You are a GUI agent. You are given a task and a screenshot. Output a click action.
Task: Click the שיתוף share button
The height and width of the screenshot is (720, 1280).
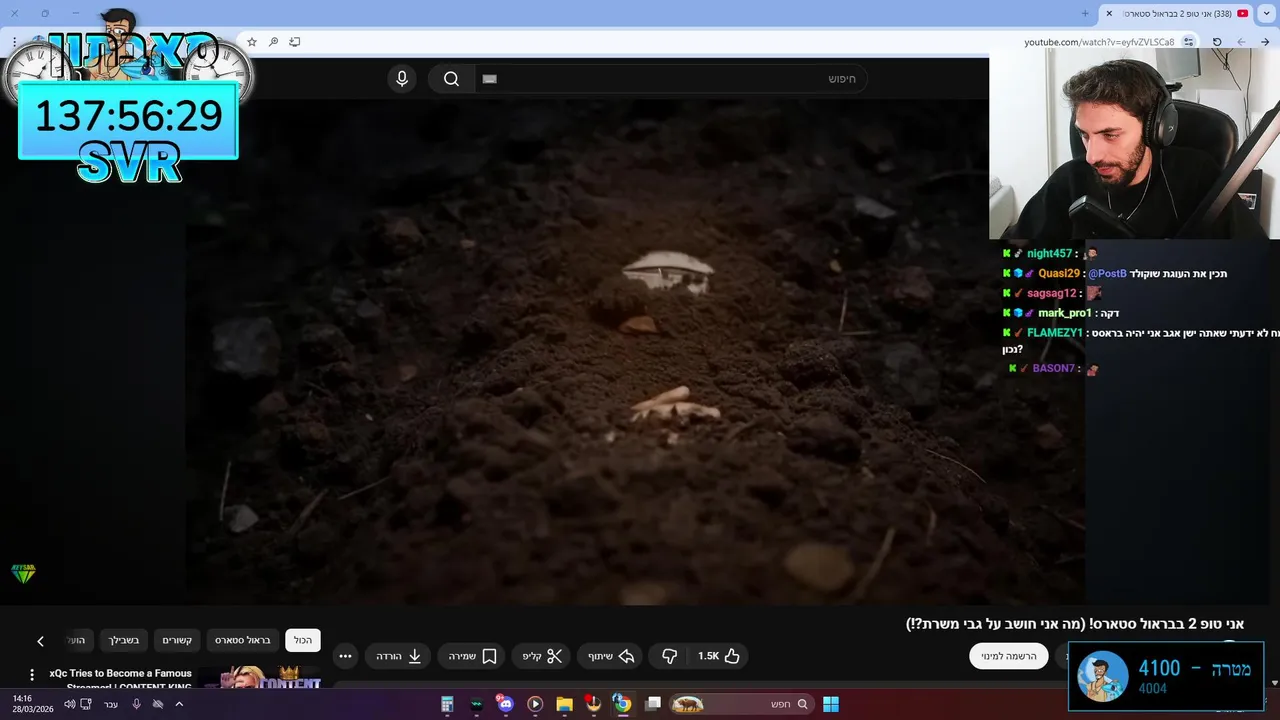click(x=611, y=656)
